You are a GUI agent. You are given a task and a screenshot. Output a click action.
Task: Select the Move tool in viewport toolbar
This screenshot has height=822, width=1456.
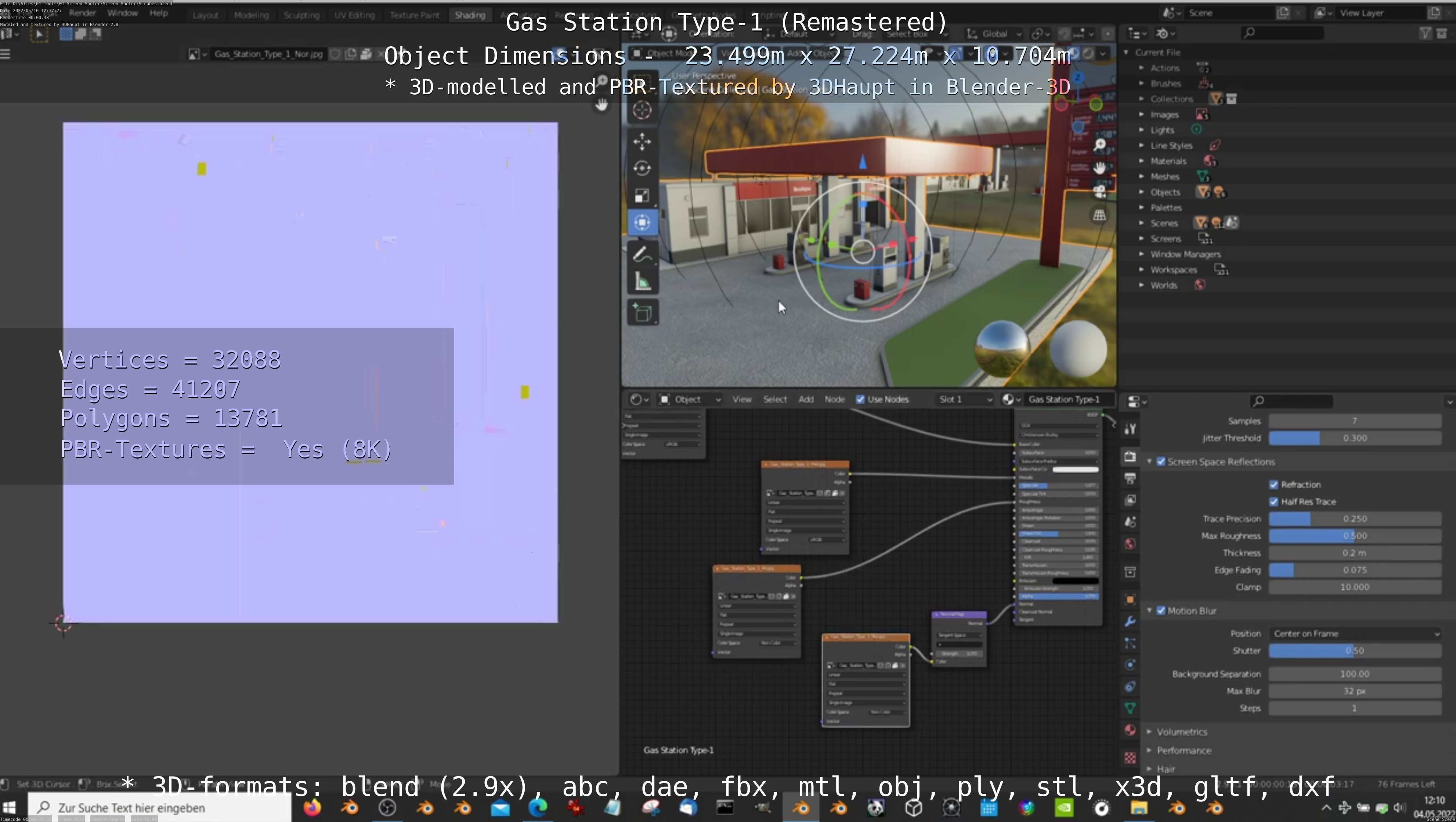(x=642, y=141)
